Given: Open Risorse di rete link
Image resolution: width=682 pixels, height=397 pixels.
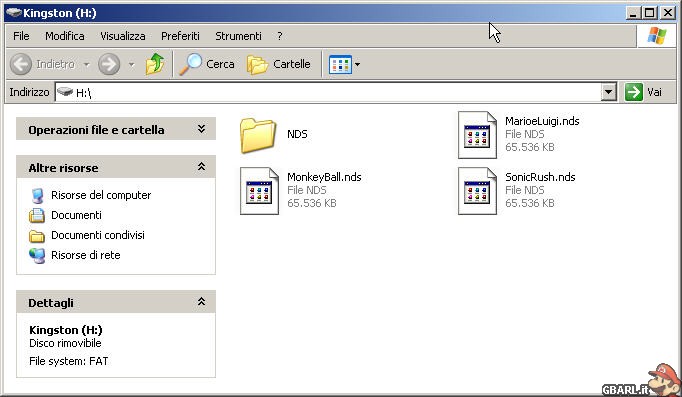Looking at the screenshot, I should [x=86, y=255].
